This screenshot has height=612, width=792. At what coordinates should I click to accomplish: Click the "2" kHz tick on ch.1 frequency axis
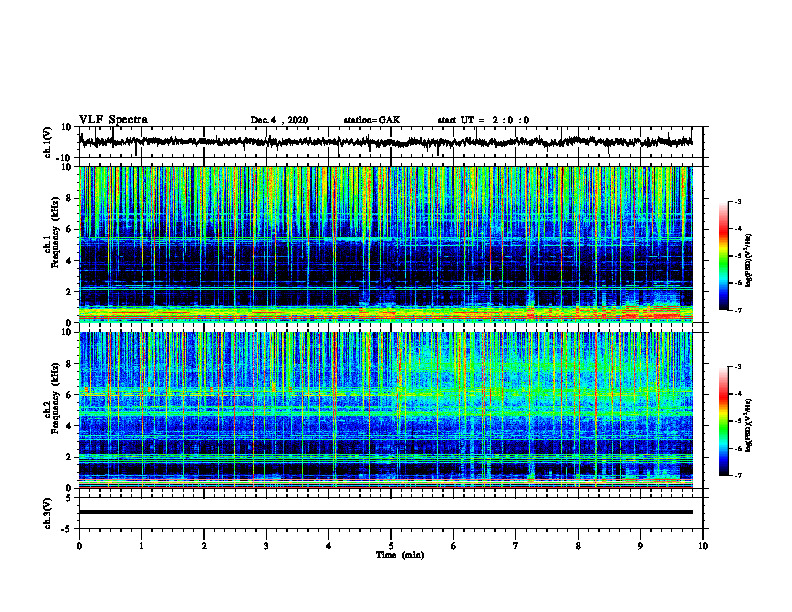[69, 291]
